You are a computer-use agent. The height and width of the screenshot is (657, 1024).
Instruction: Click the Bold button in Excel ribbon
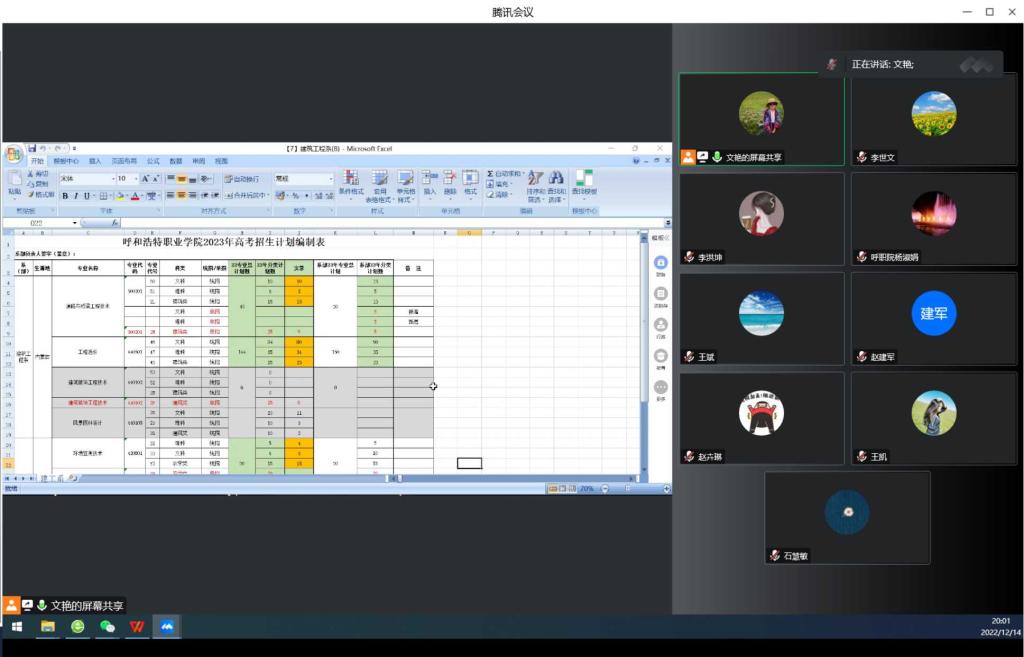coord(65,196)
